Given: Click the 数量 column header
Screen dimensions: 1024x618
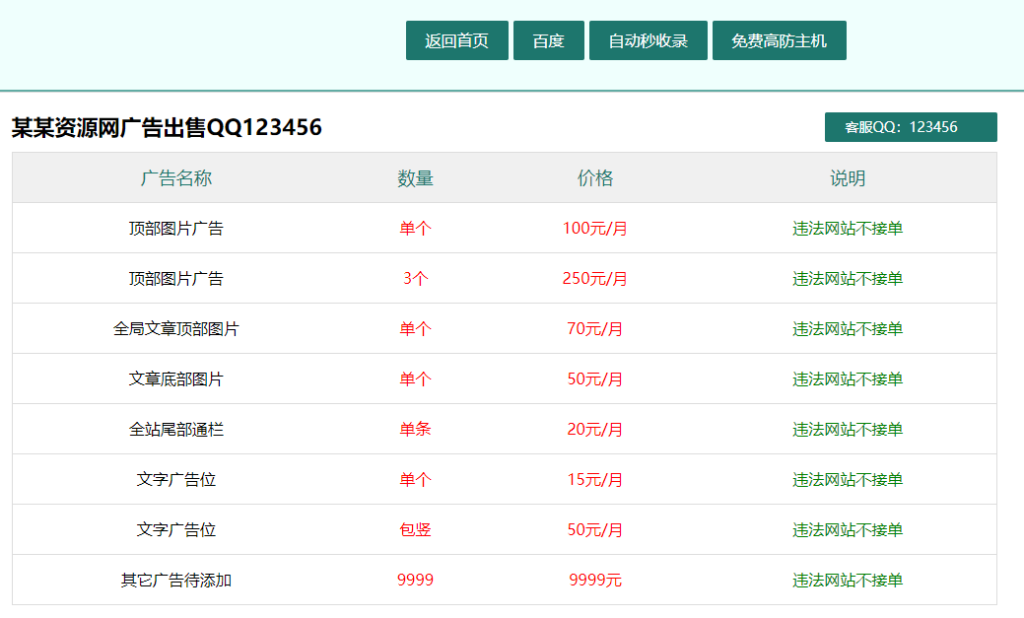Looking at the screenshot, I should 415,178.
